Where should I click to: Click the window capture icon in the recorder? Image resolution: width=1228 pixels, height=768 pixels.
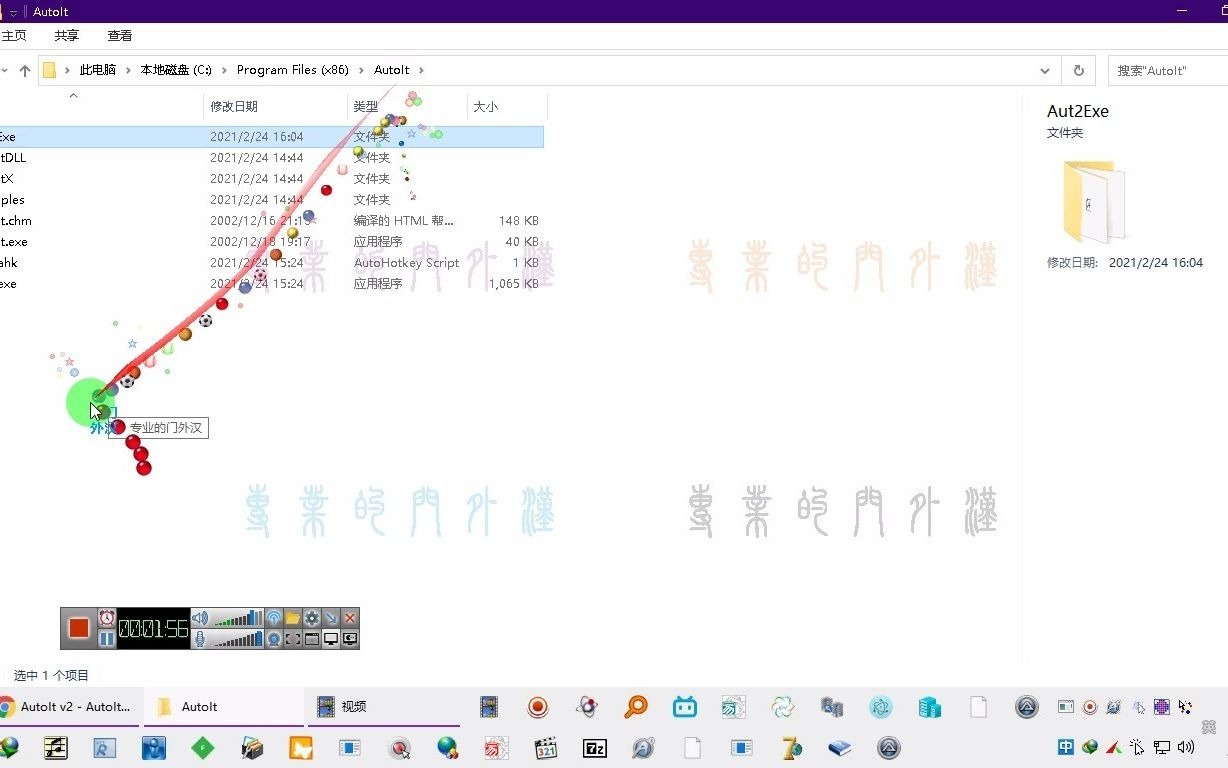tap(312, 639)
